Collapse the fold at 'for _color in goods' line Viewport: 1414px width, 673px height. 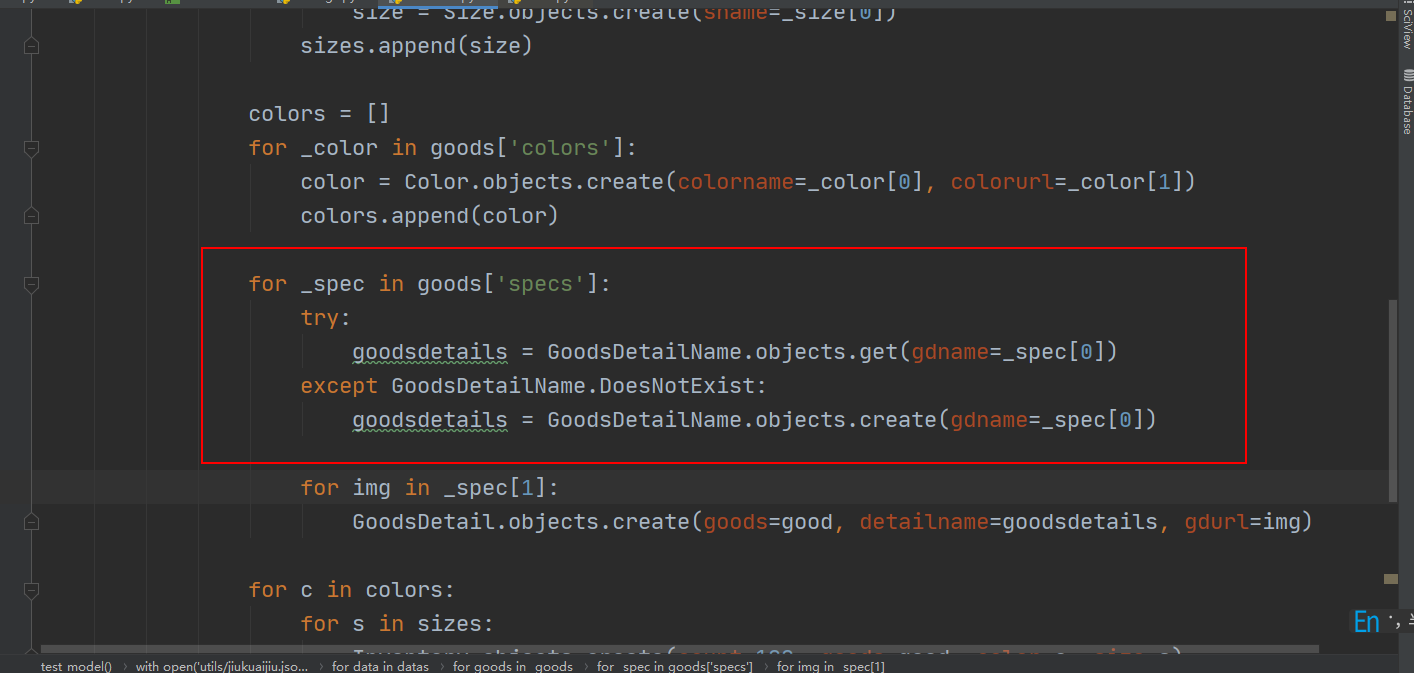[x=31, y=148]
